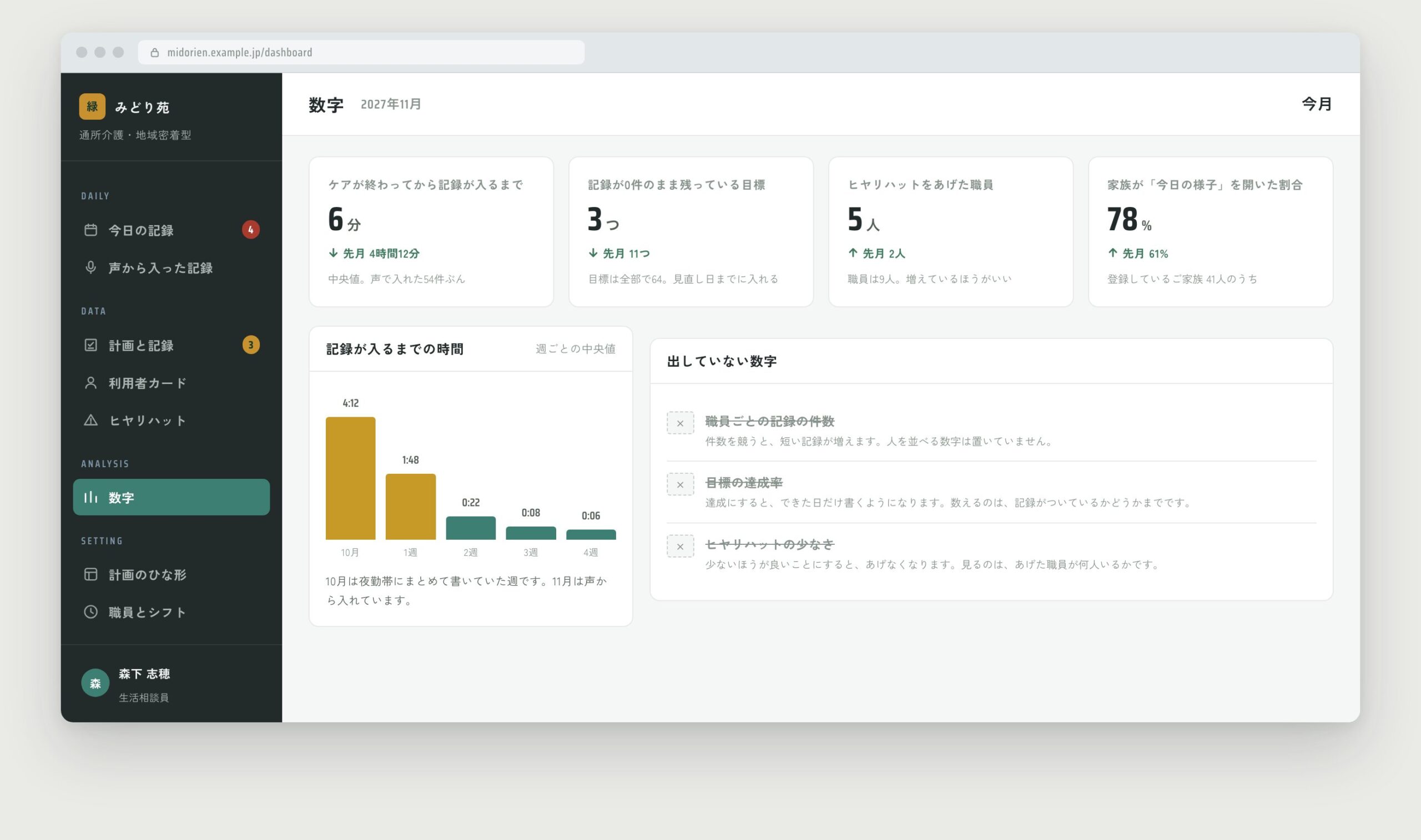Click the x box beside ヒヤリハットの少なさ
Viewport: 1421px width, 840px height.
click(x=680, y=546)
